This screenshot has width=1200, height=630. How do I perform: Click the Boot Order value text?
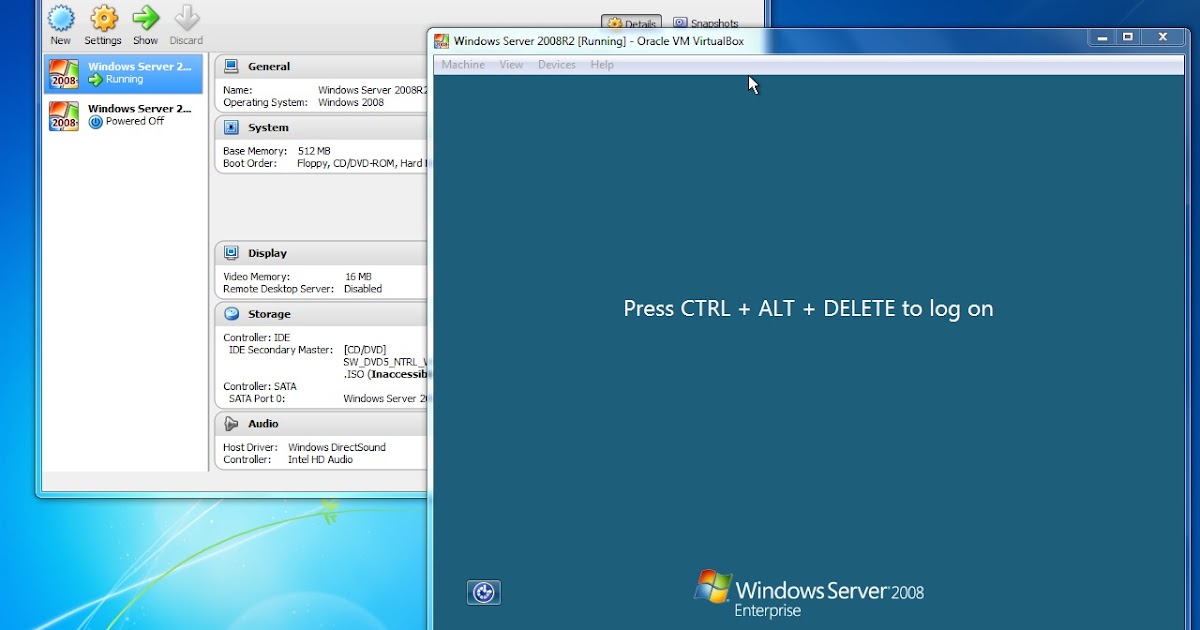click(362, 164)
